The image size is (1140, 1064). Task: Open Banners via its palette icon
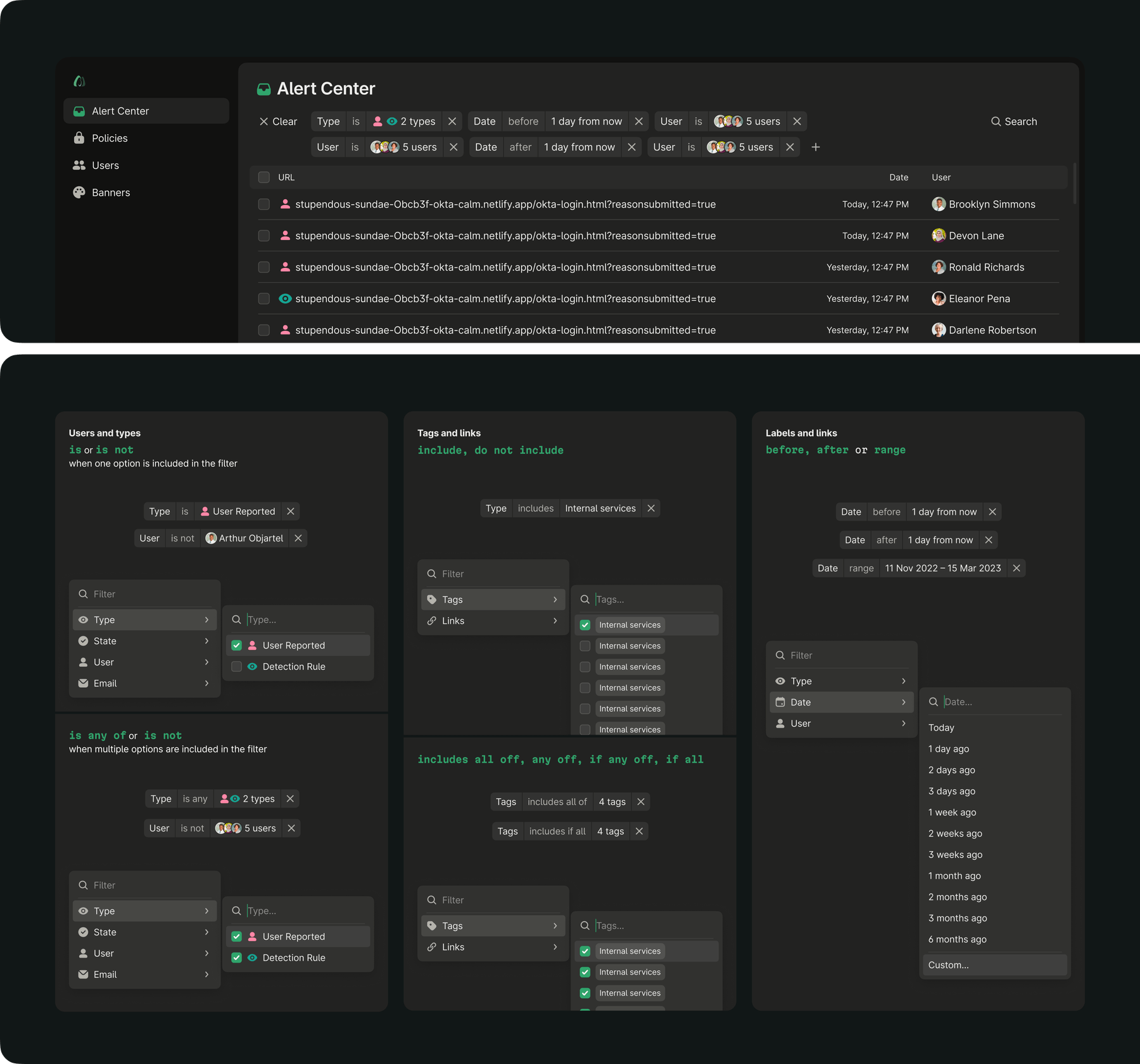click(x=79, y=192)
